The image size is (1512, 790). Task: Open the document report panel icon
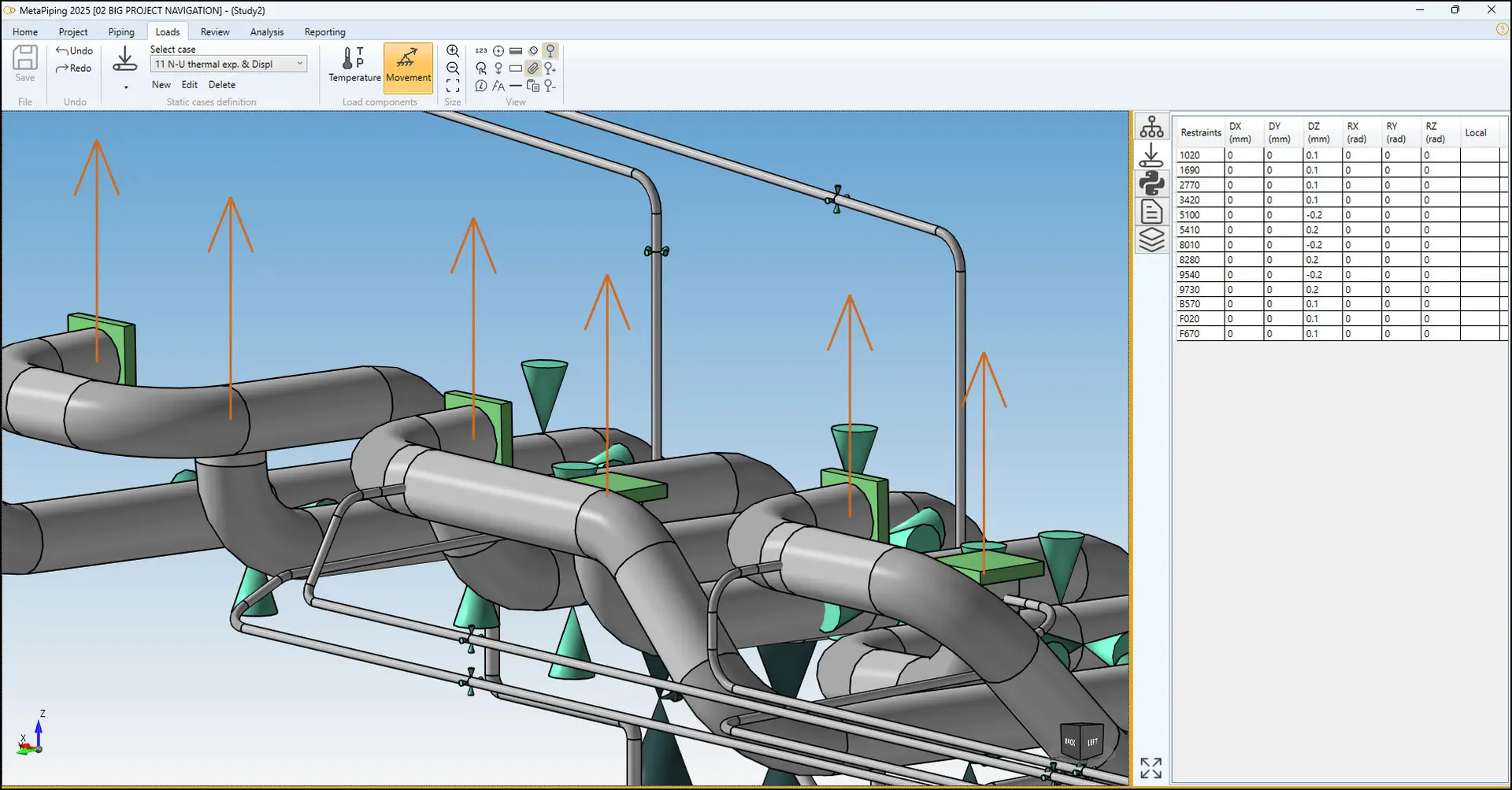point(1151,211)
